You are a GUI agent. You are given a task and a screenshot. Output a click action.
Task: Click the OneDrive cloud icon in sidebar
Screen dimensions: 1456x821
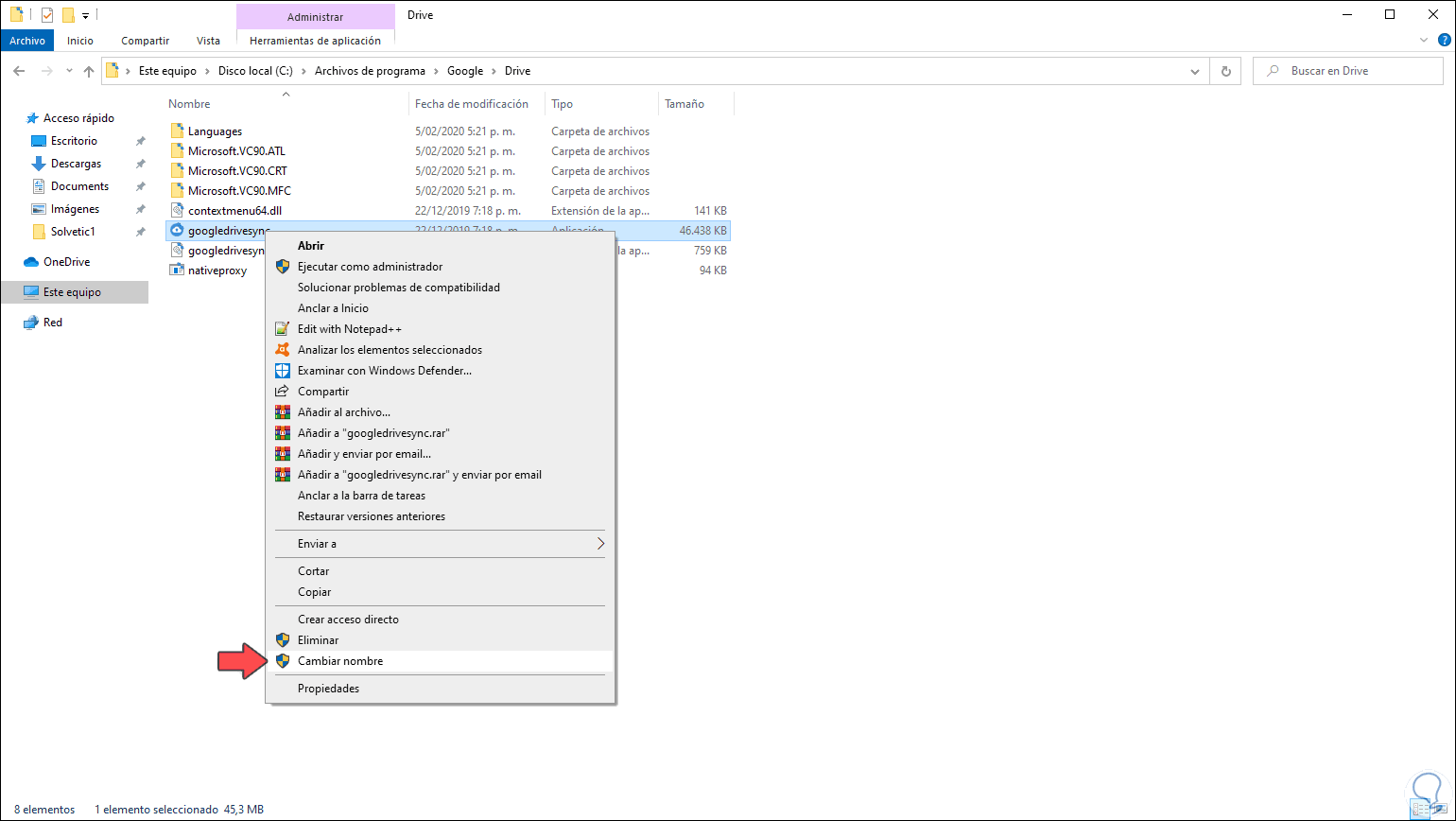click(x=31, y=262)
